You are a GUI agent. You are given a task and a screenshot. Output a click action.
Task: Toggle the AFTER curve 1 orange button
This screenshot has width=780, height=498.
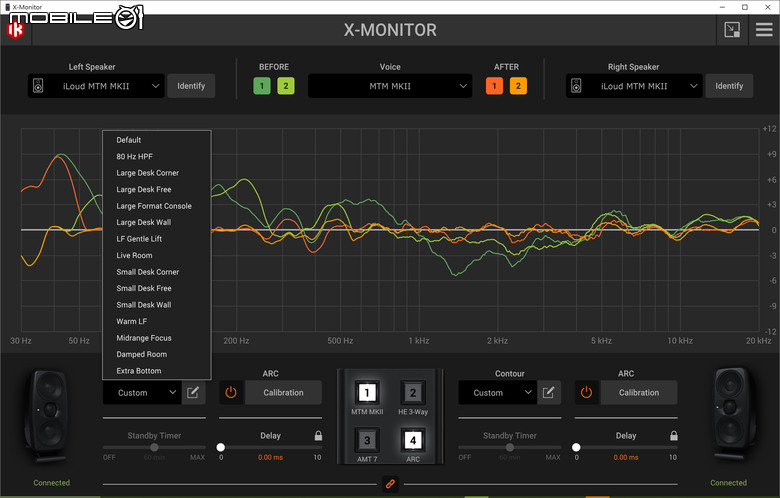(x=494, y=86)
